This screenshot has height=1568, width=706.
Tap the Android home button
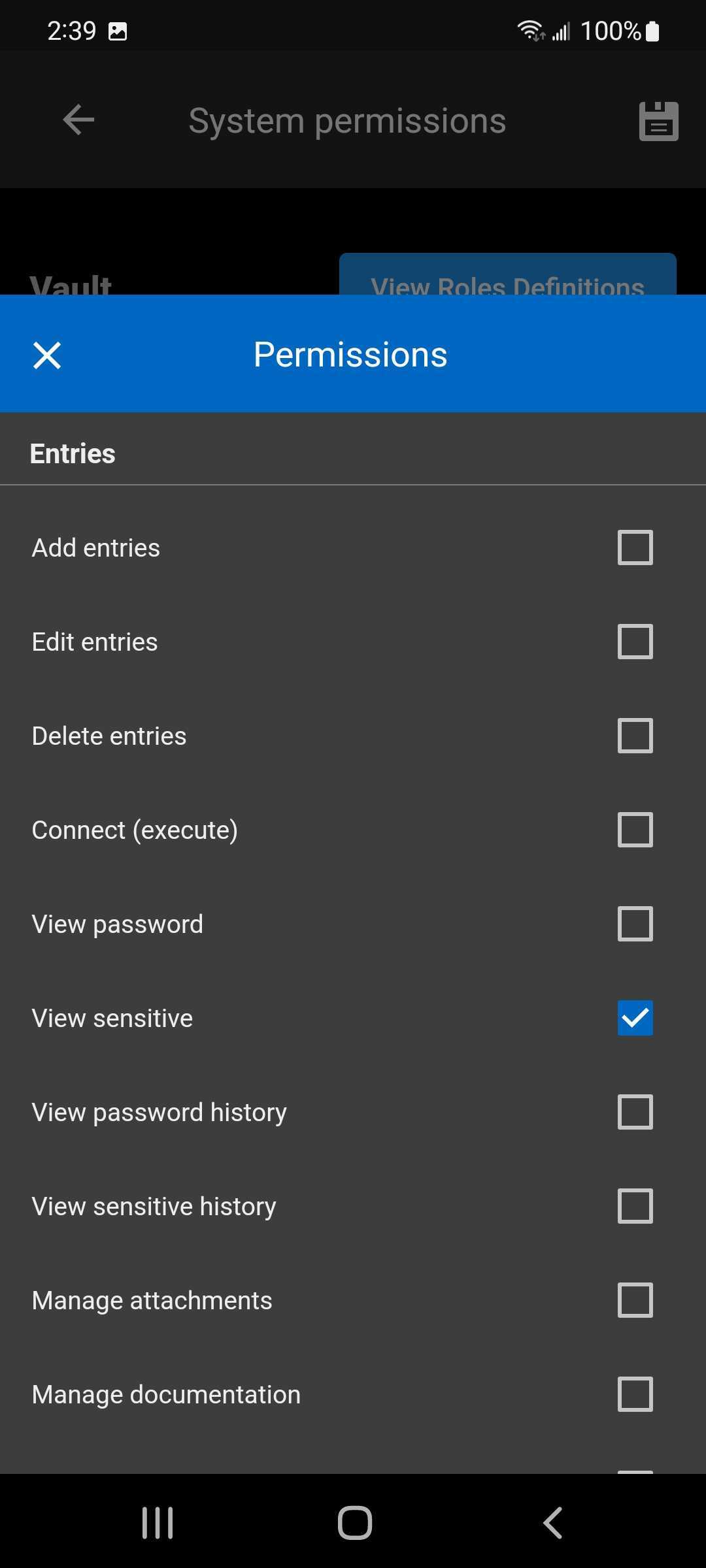(354, 1523)
